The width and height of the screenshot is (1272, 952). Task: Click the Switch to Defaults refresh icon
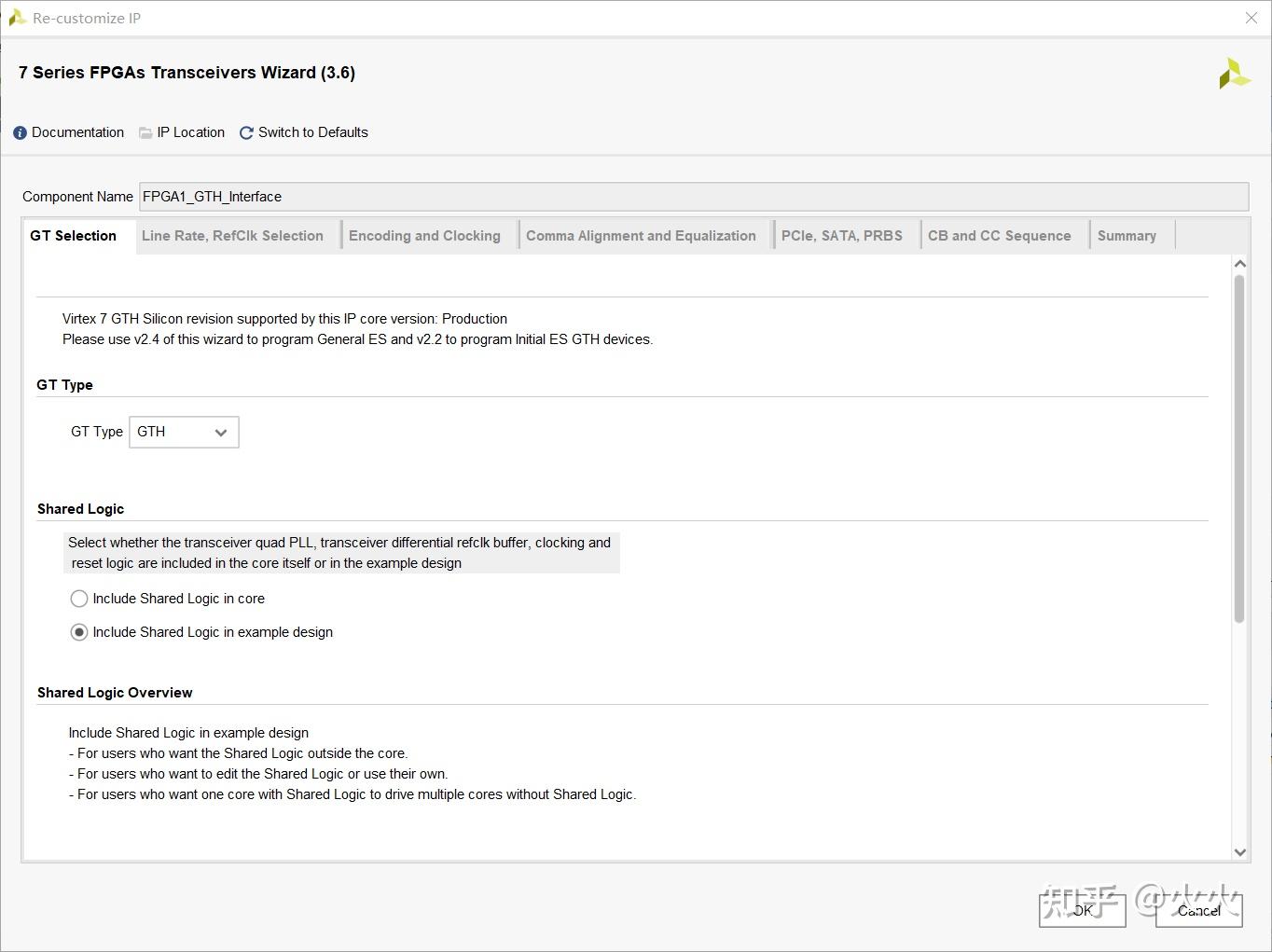tap(246, 133)
